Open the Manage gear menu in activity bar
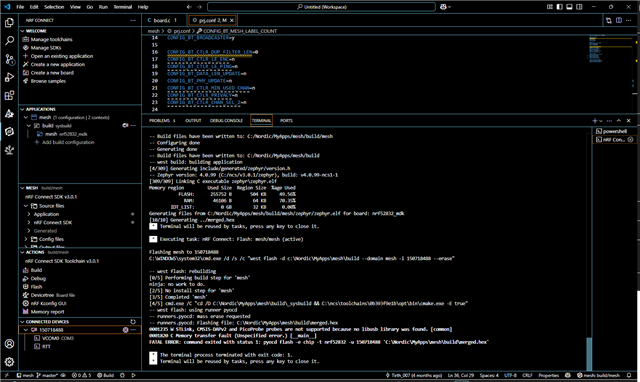Screen dimensions: 640x382 coord(9,362)
